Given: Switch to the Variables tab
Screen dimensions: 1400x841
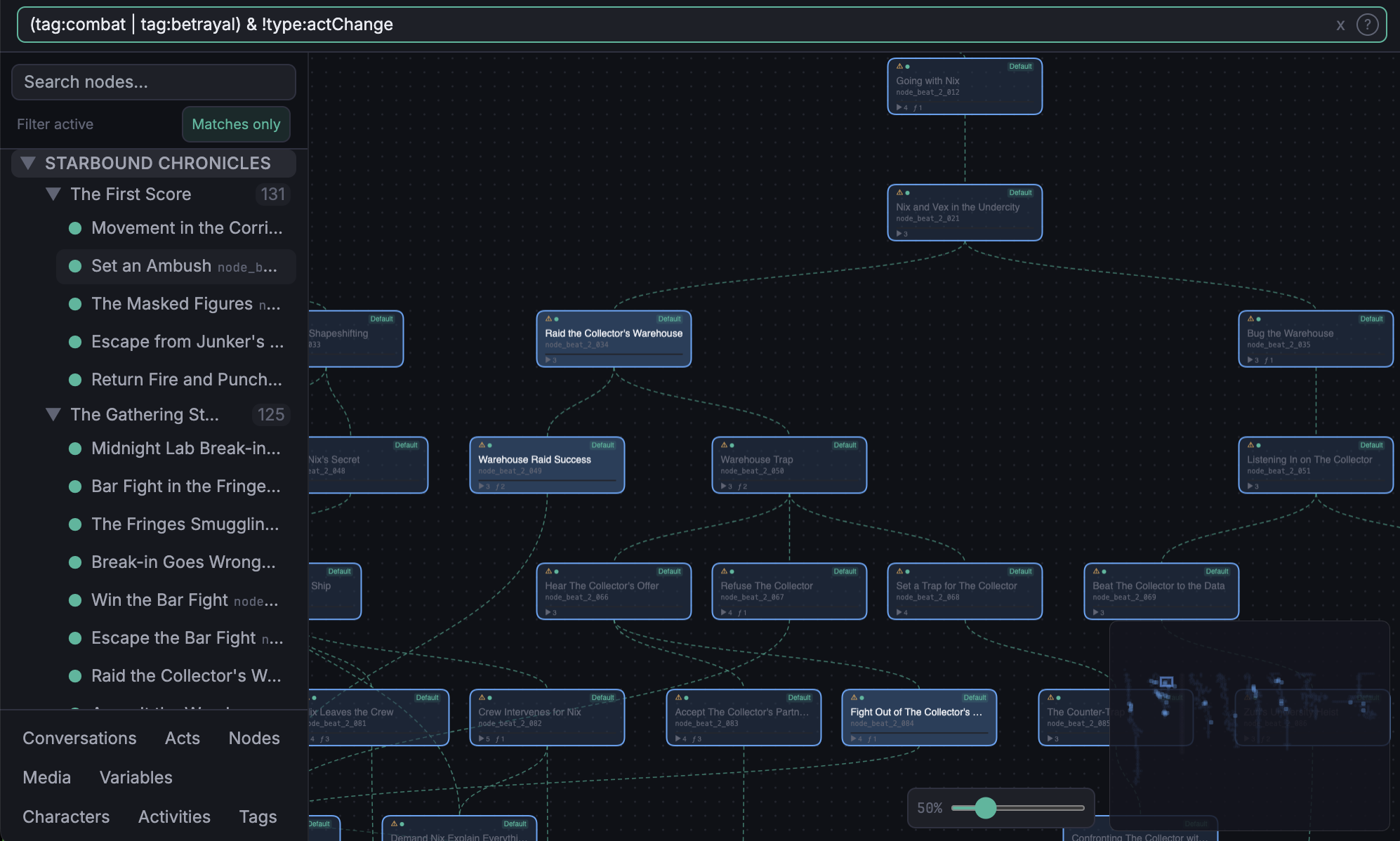Looking at the screenshot, I should click(x=136, y=777).
